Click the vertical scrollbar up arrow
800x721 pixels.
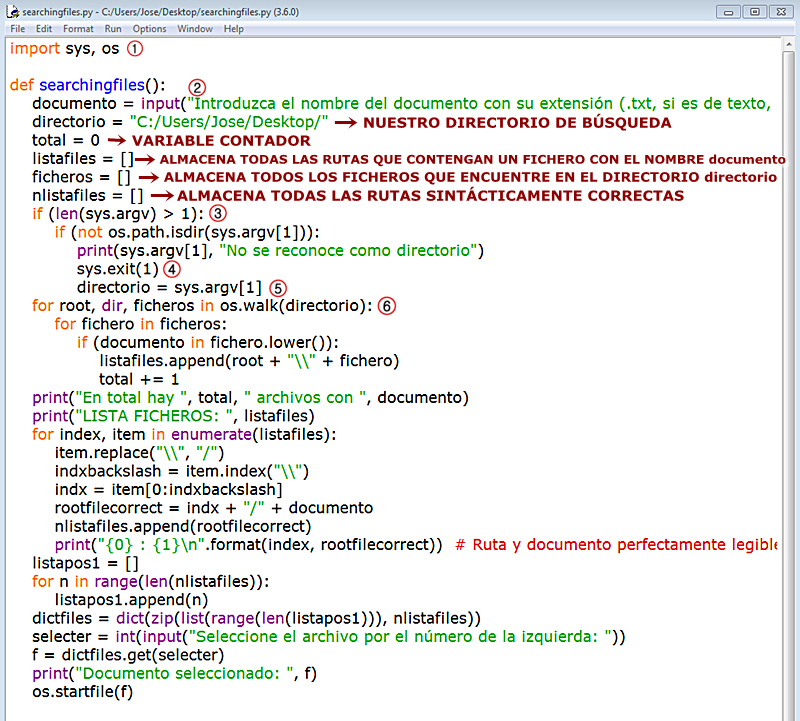click(x=788, y=44)
